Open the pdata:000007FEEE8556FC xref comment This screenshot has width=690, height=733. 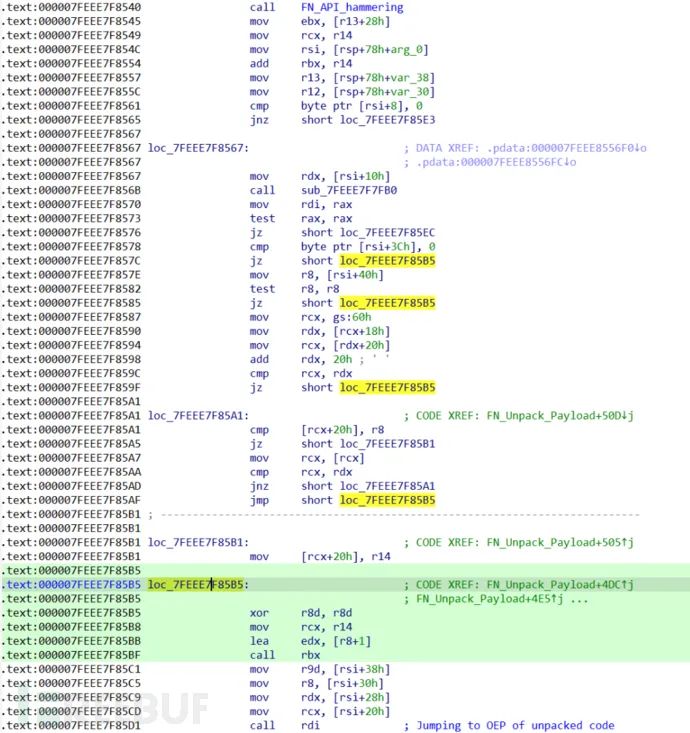(496, 162)
